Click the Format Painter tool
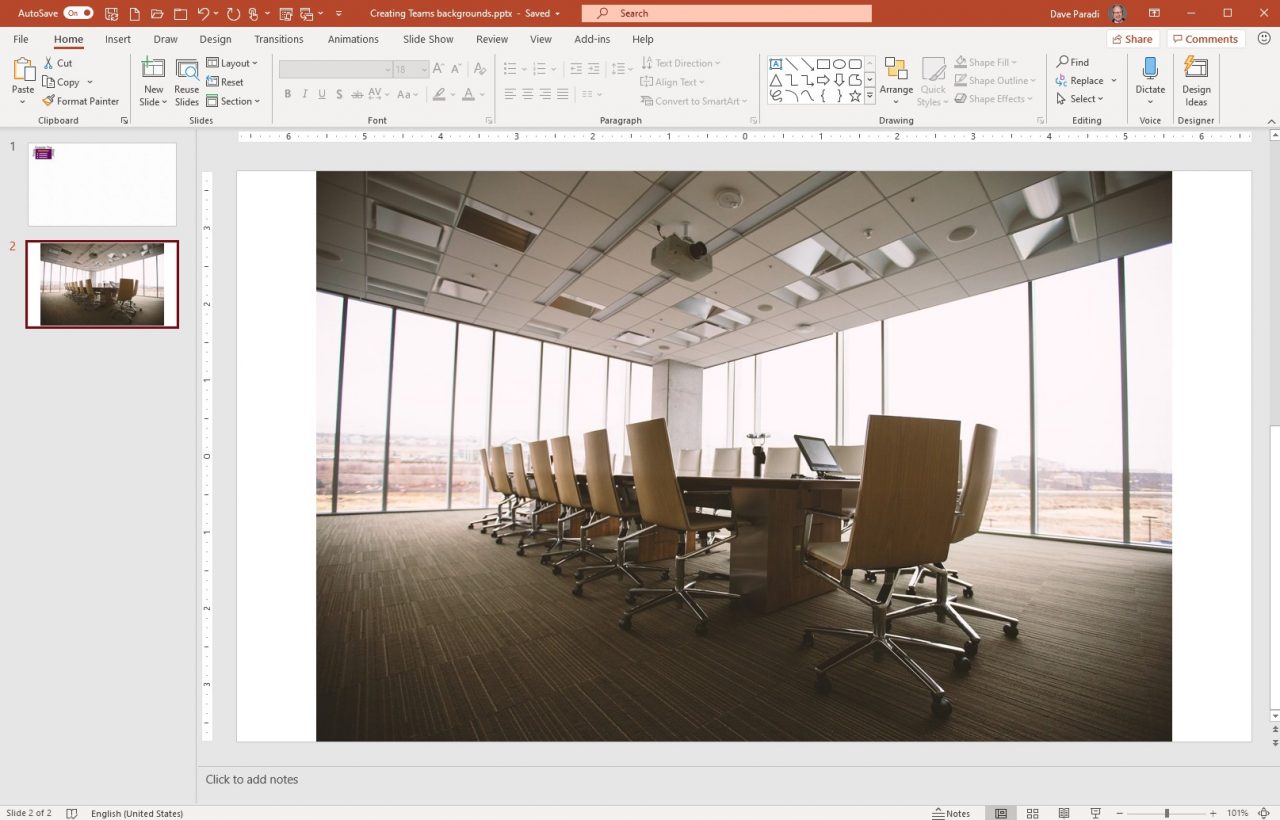1280x820 pixels. tap(80, 100)
